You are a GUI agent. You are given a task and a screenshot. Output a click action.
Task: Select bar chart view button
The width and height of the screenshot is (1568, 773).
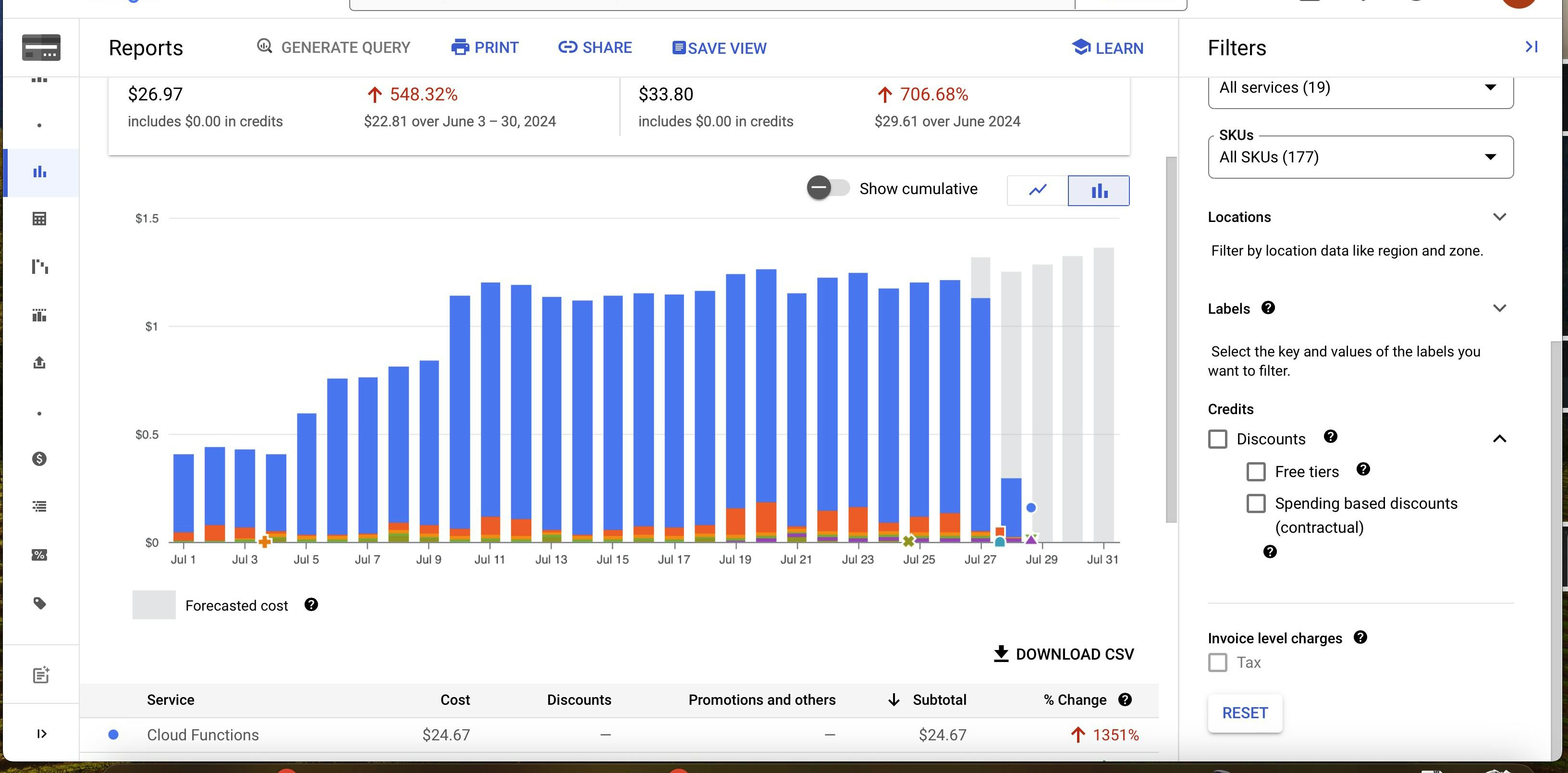1099,191
